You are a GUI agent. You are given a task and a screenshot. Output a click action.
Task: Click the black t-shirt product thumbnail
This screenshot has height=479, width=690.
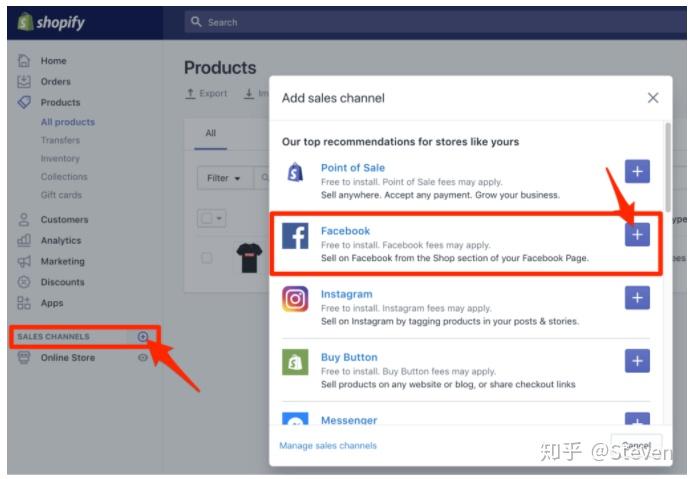pos(249,257)
